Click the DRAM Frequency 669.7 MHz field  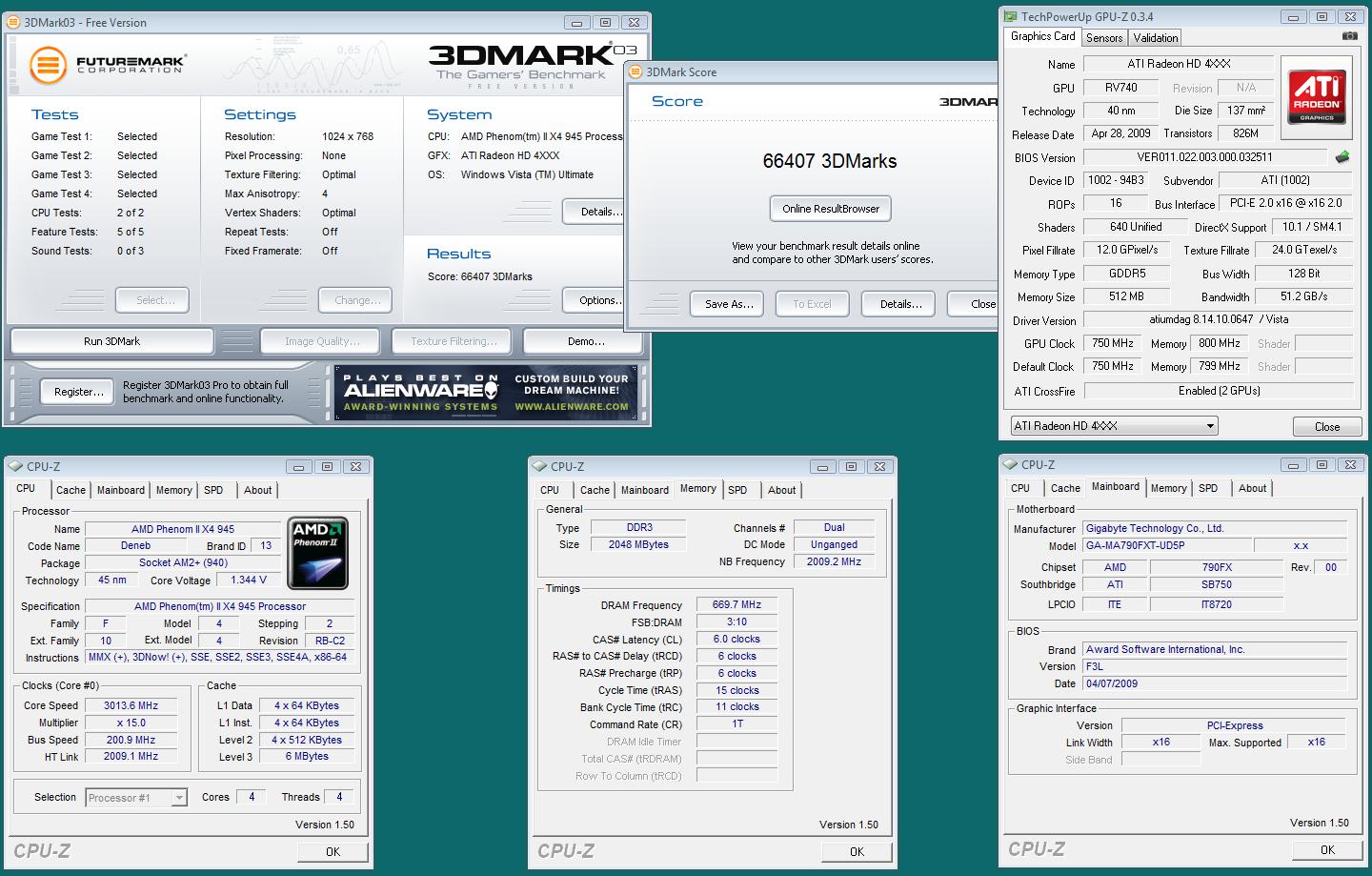pyautogui.click(x=737, y=604)
